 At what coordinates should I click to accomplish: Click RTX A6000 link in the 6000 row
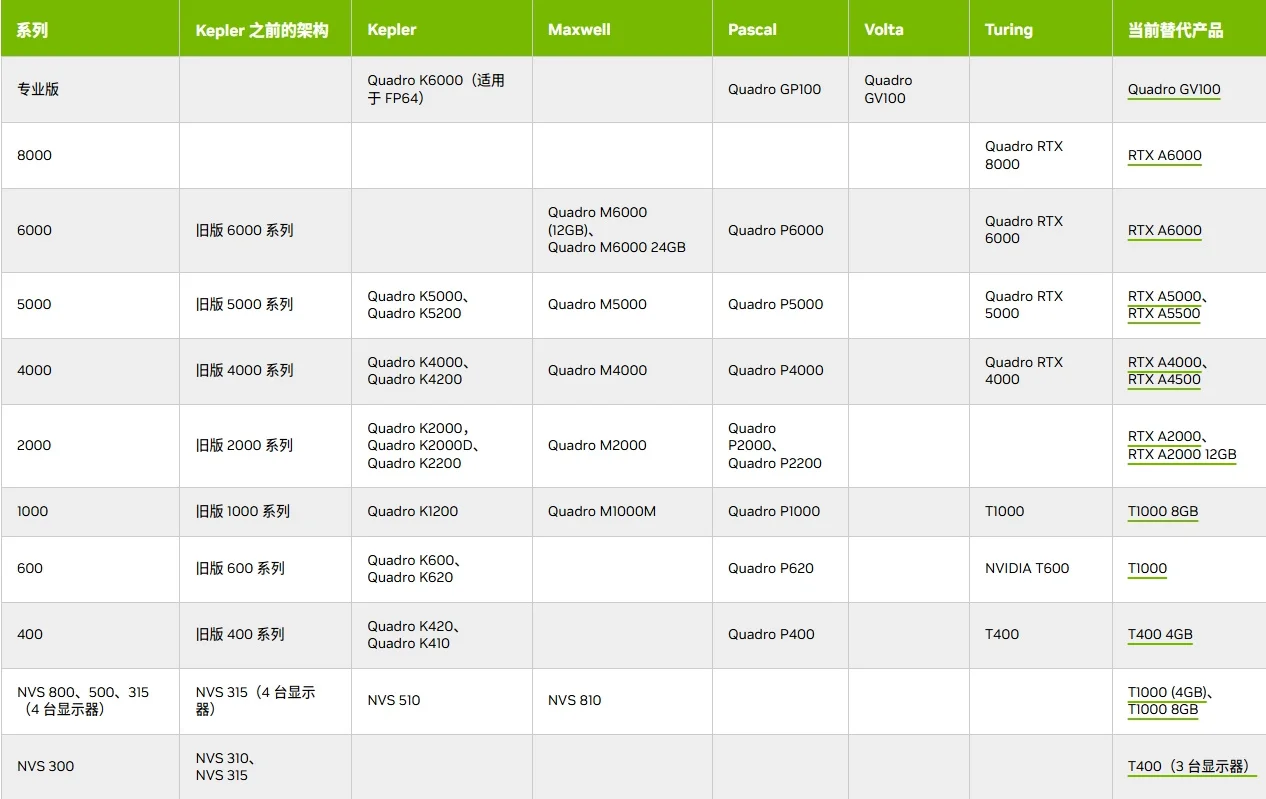[x=1164, y=230]
